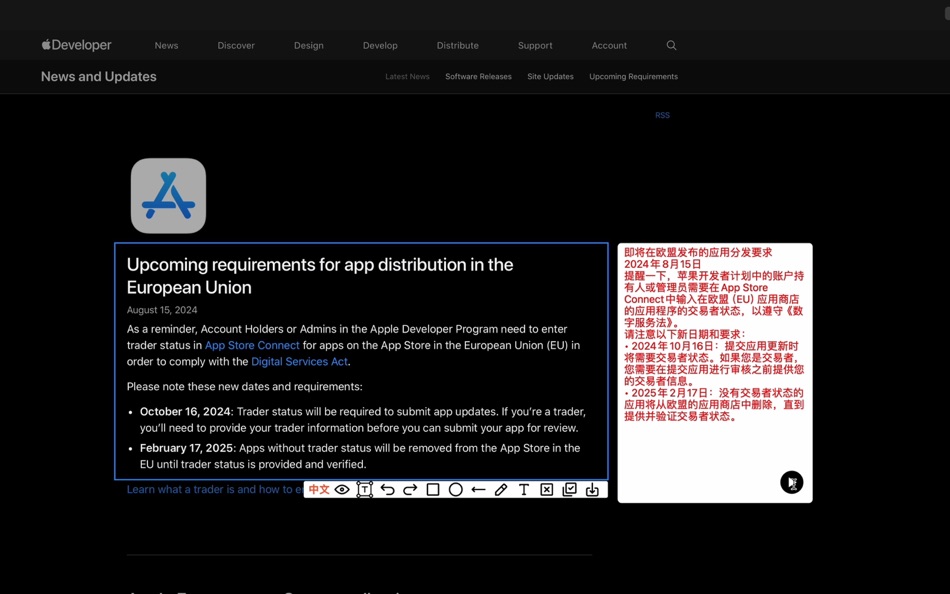The image size is (950, 594).
Task: Click the Apple Developer logo
Action: coord(76,45)
